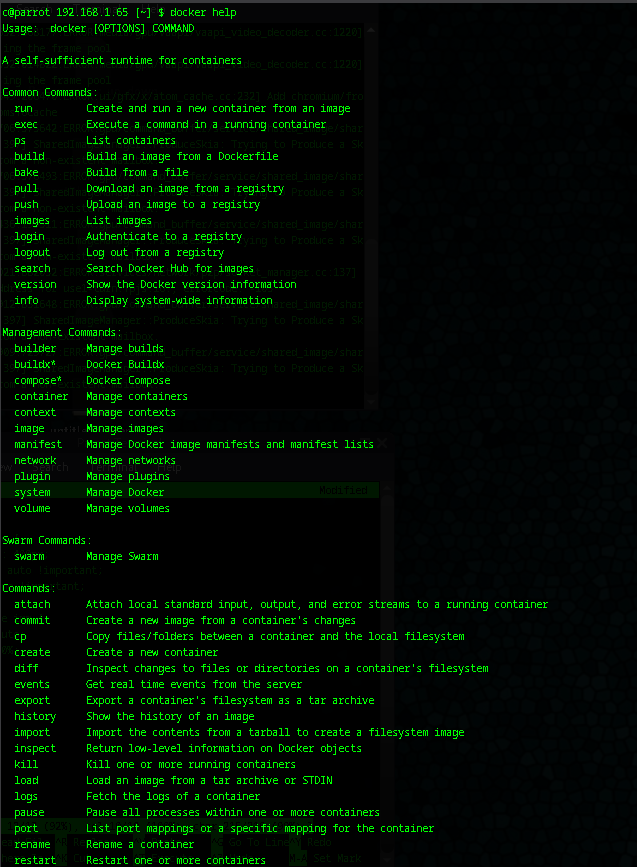
Task: Click the 'run' command in Common Commands
Action: [x=23, y=108]
